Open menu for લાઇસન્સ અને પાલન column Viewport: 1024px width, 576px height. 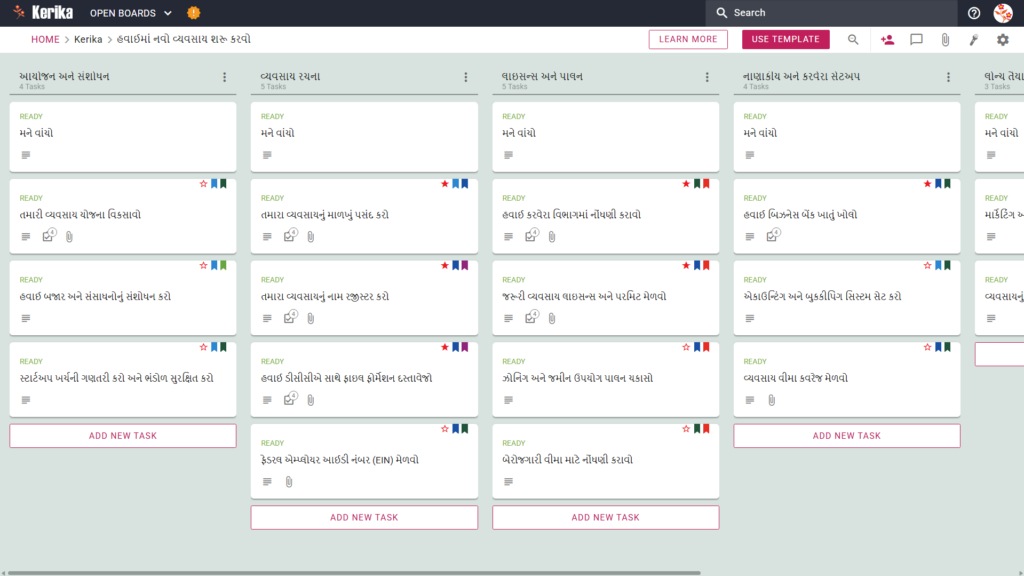click(707, 77)
